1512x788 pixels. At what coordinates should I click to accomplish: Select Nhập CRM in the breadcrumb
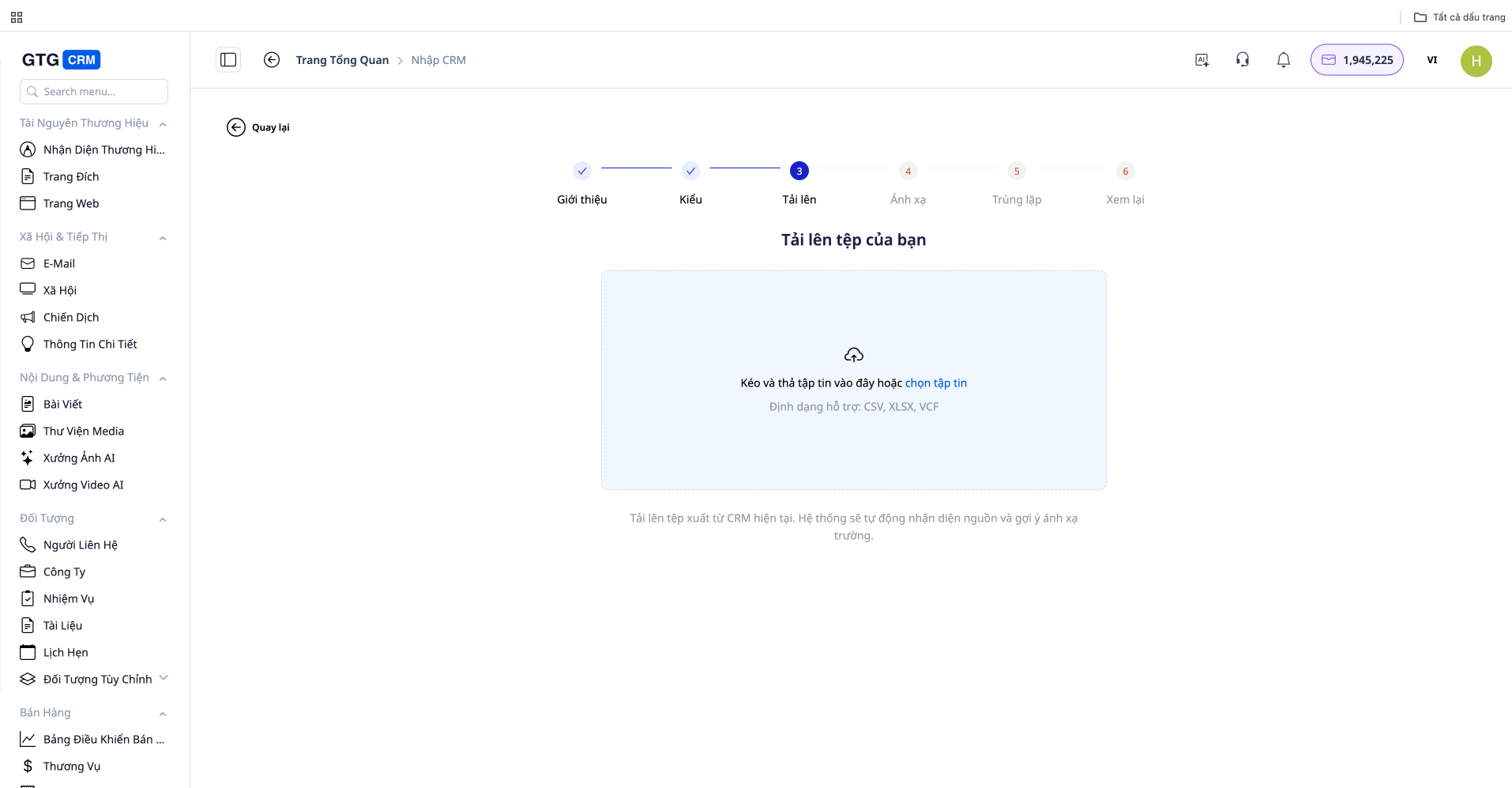(x=438, y=59)
